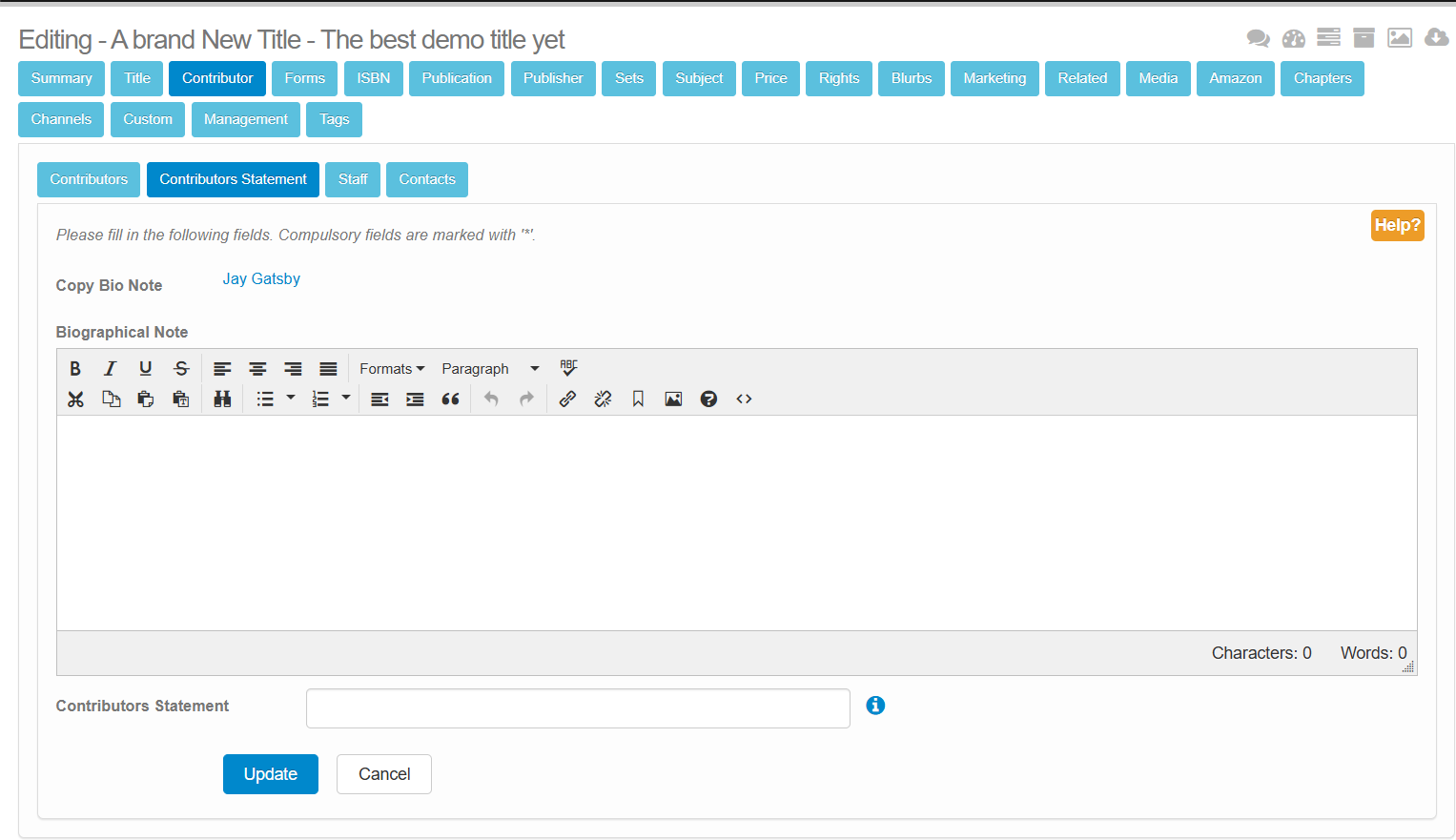Toggle strikethrough formatting in editor
The image size is (1456, 840).
point(181,369)
